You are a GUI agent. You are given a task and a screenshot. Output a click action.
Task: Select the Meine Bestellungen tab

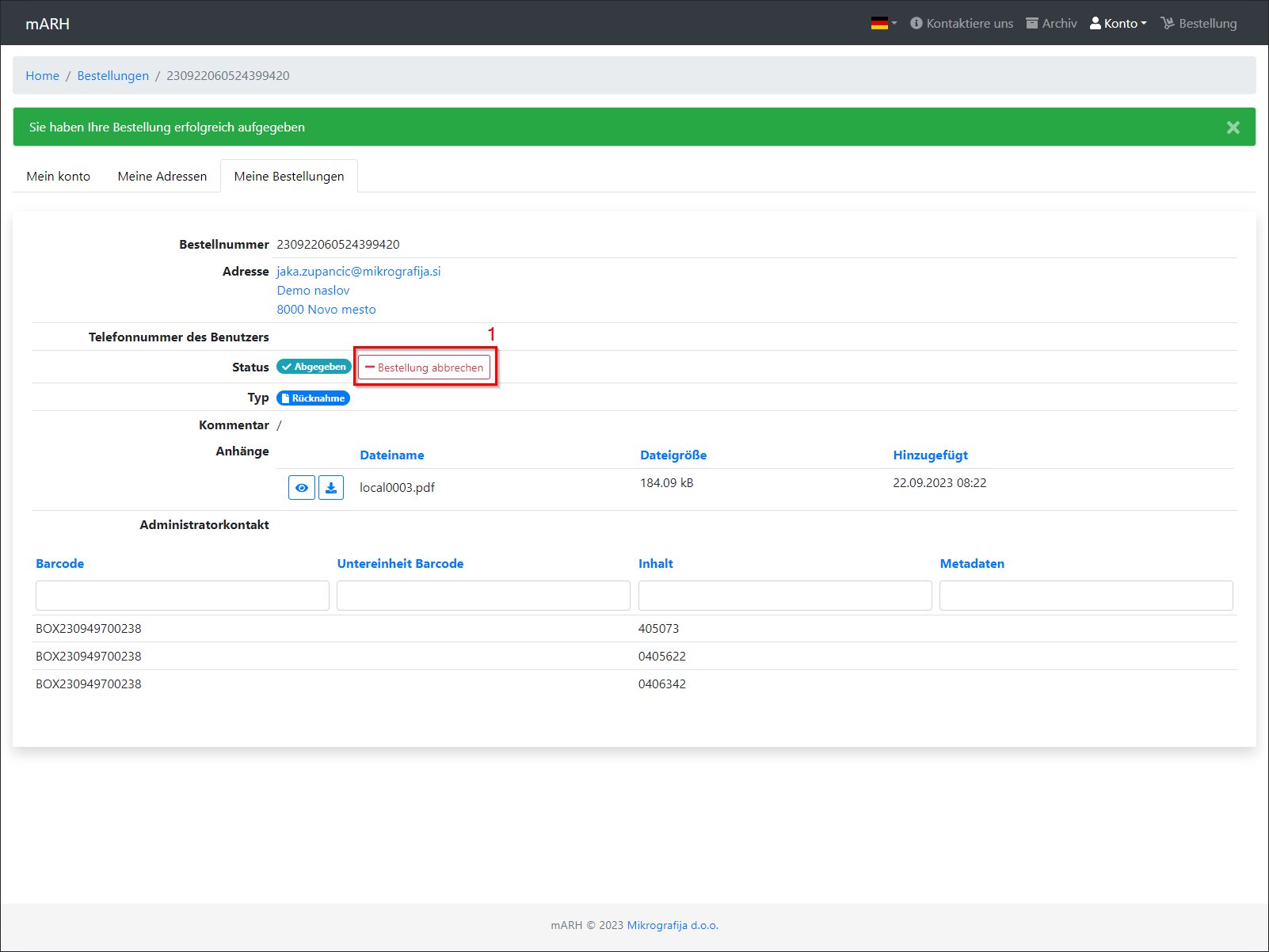click(289, 177)
